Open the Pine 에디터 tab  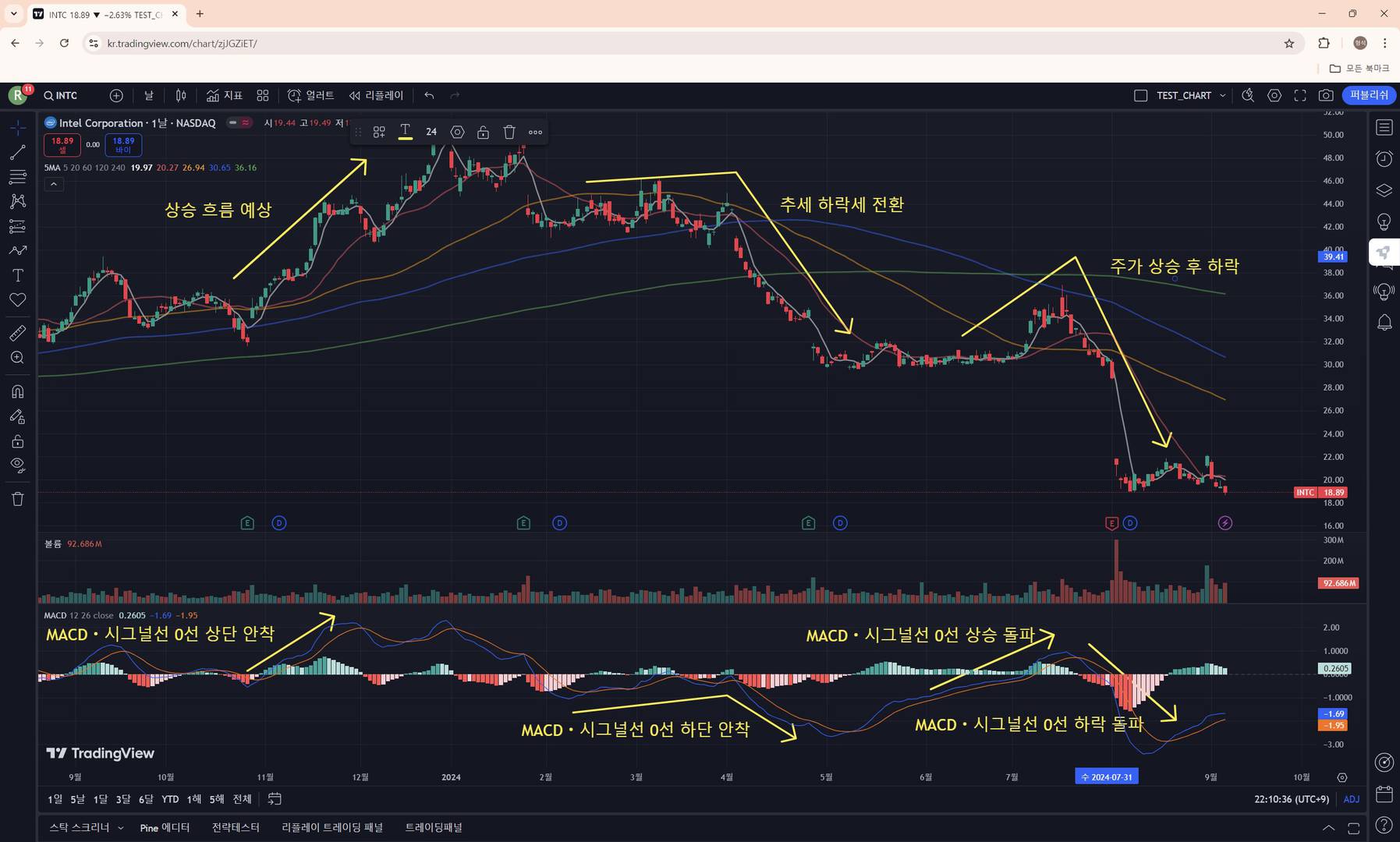point(165,827)
